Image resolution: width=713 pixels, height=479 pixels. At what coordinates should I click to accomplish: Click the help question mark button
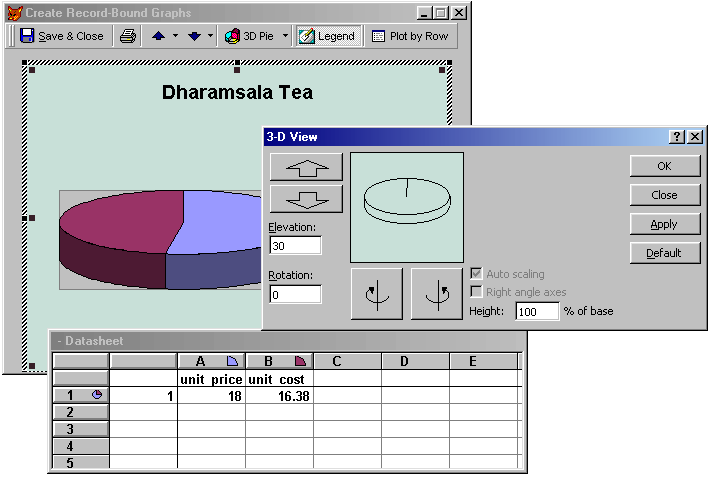click(677, 136)
